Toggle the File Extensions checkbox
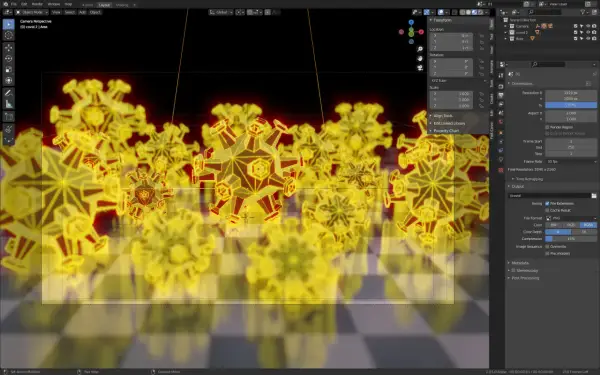 click(547, 204)
